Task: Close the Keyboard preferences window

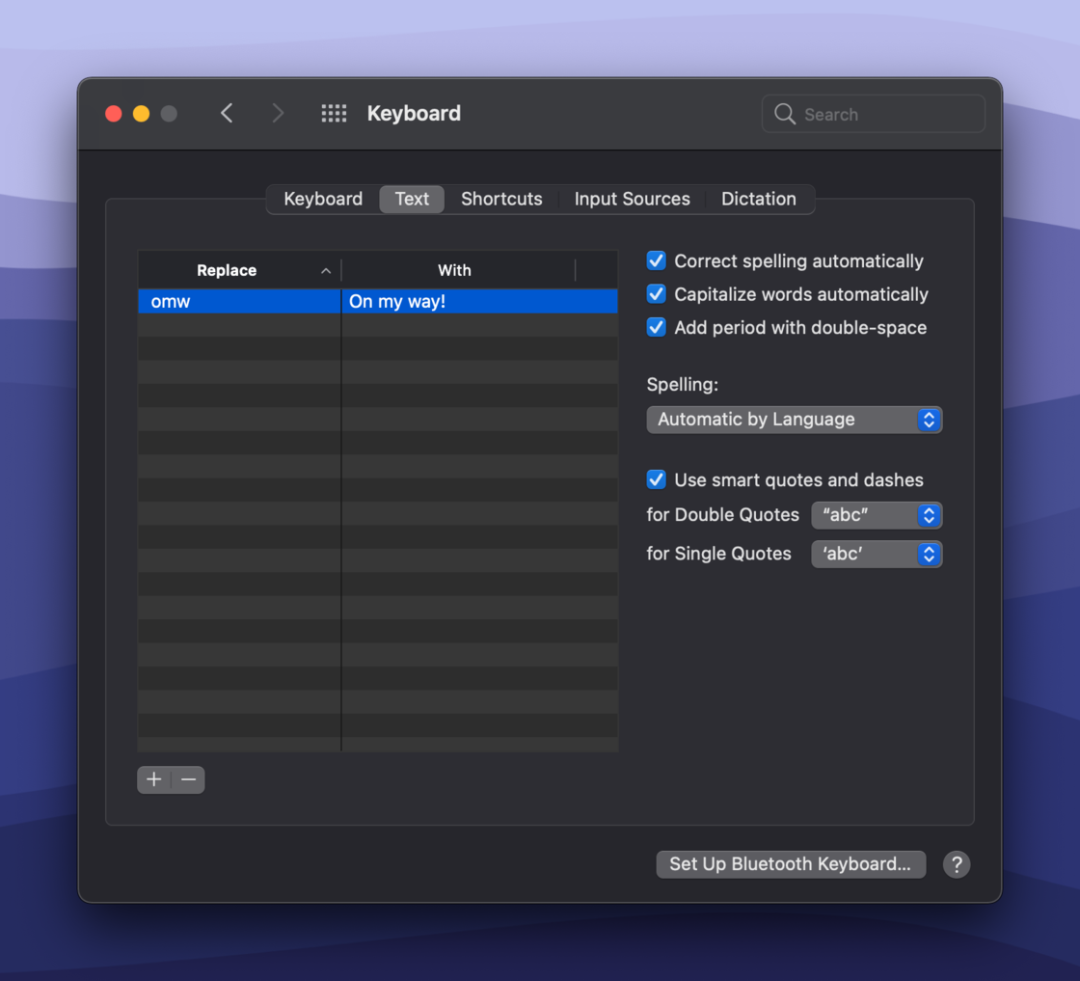Action: (x=114, y=114)
